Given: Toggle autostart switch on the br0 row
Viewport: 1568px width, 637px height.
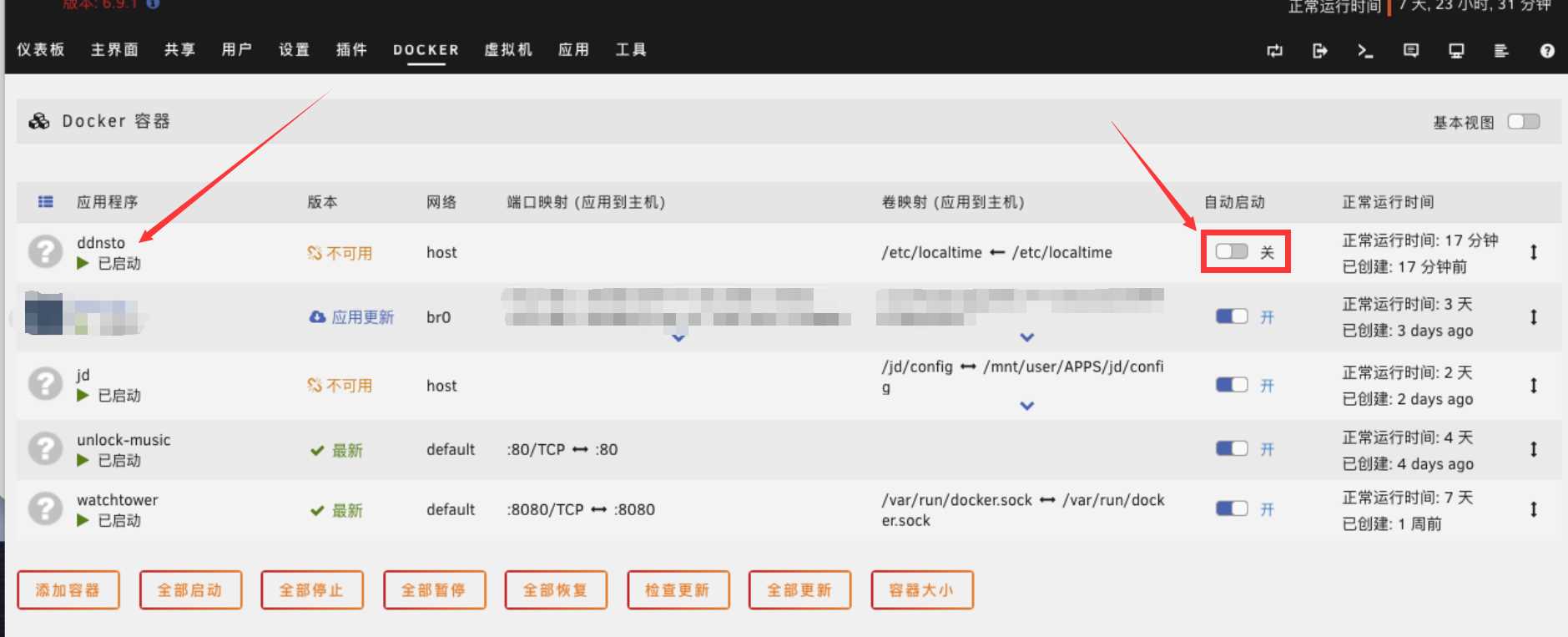Looking at the screenshot, I should [1232, 316].
